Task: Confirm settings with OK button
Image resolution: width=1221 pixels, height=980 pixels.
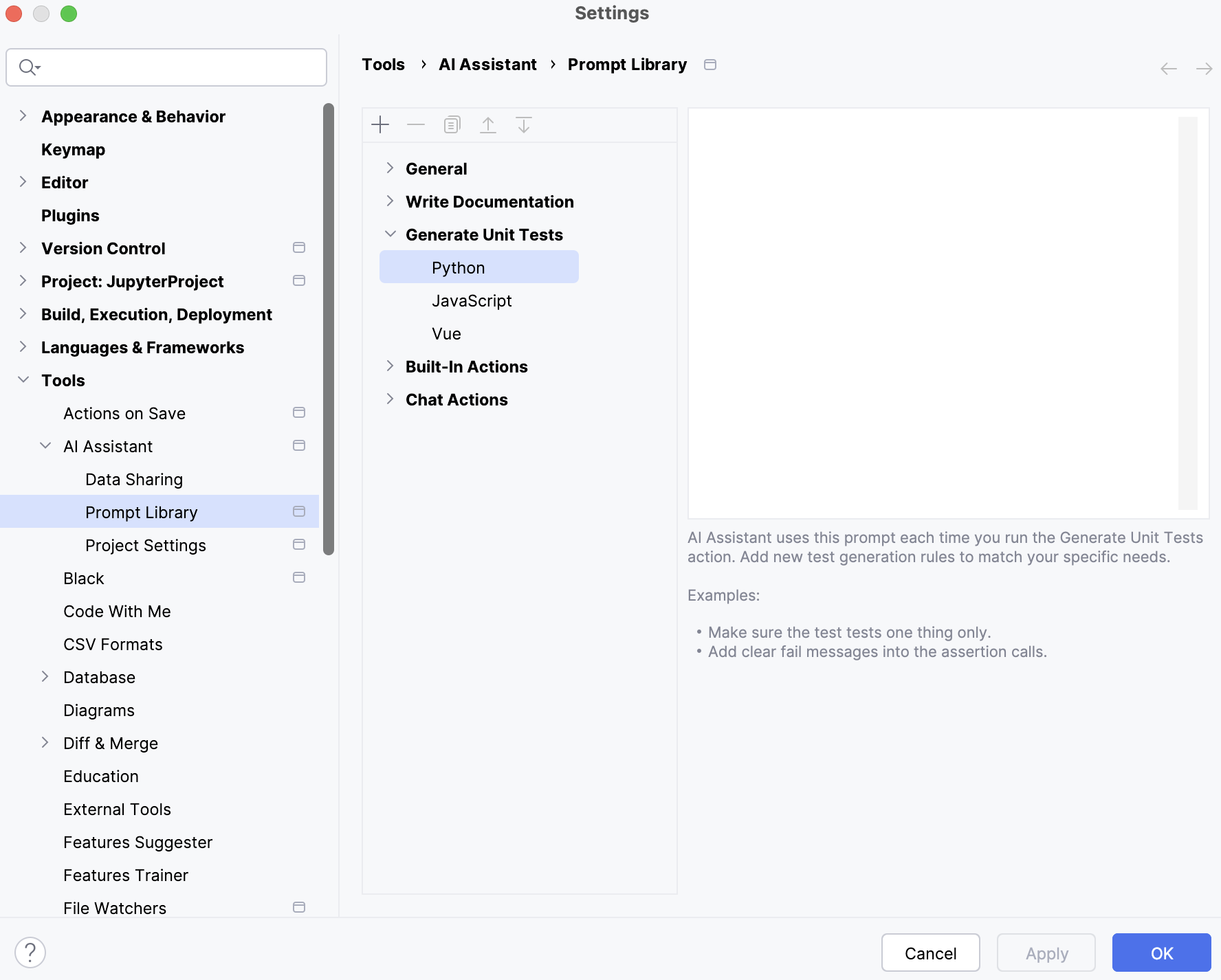Action: pyautogui.click(x=1162, y=953)
